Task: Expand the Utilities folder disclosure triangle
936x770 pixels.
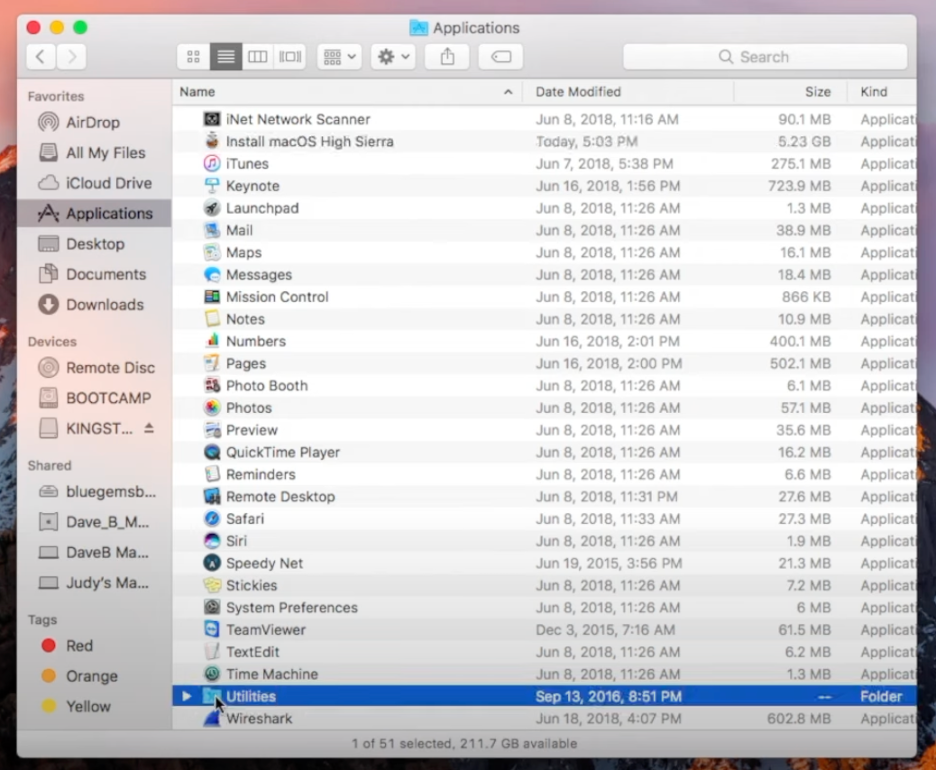Action: tap(186, 696)
